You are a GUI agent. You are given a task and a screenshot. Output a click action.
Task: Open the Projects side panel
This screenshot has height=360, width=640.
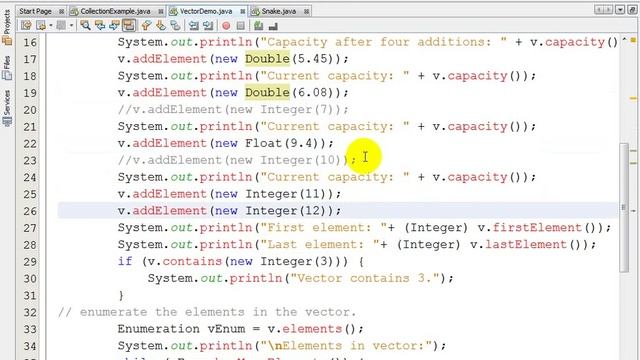point(7,27)
